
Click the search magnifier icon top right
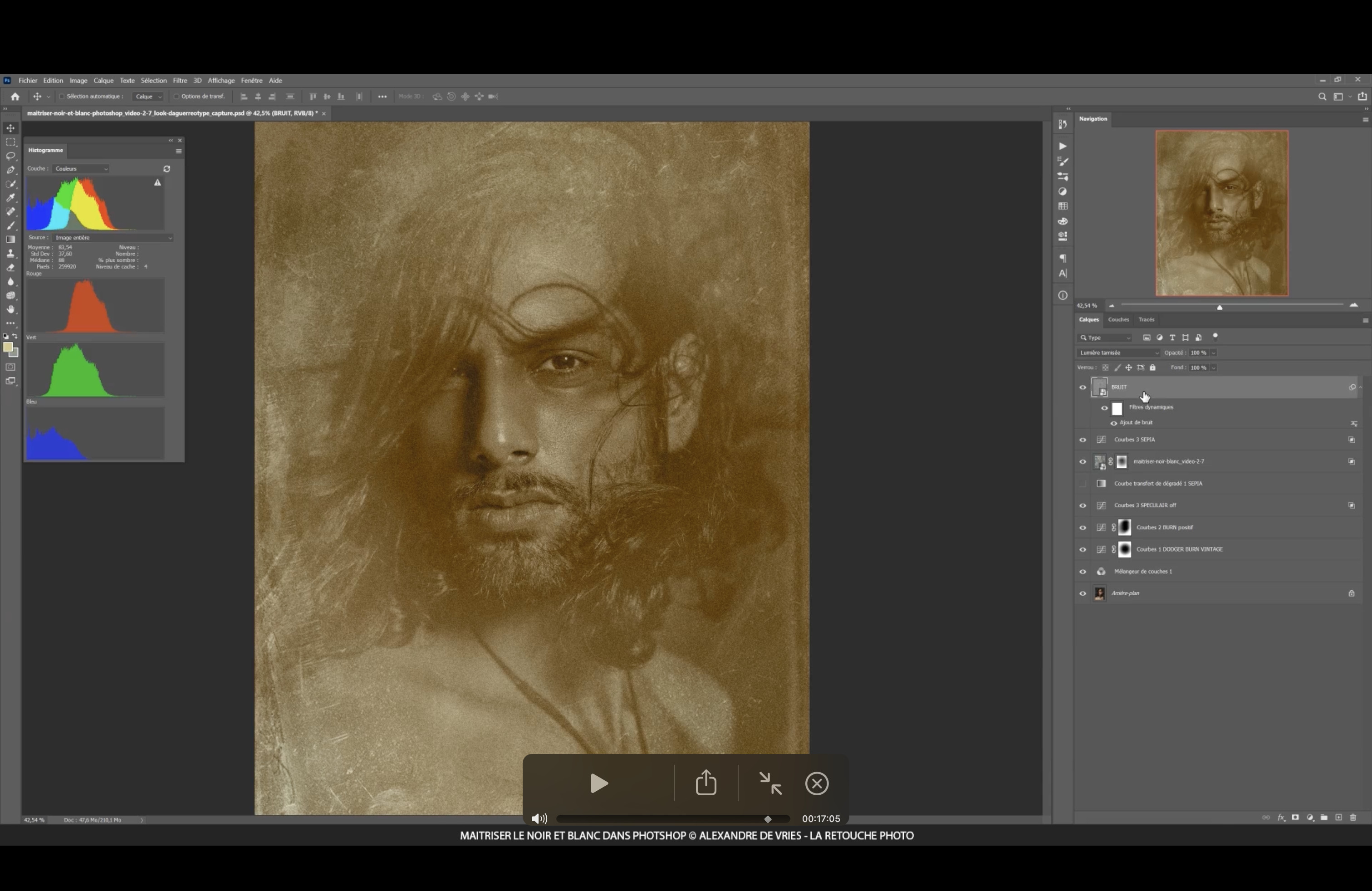1322,97
